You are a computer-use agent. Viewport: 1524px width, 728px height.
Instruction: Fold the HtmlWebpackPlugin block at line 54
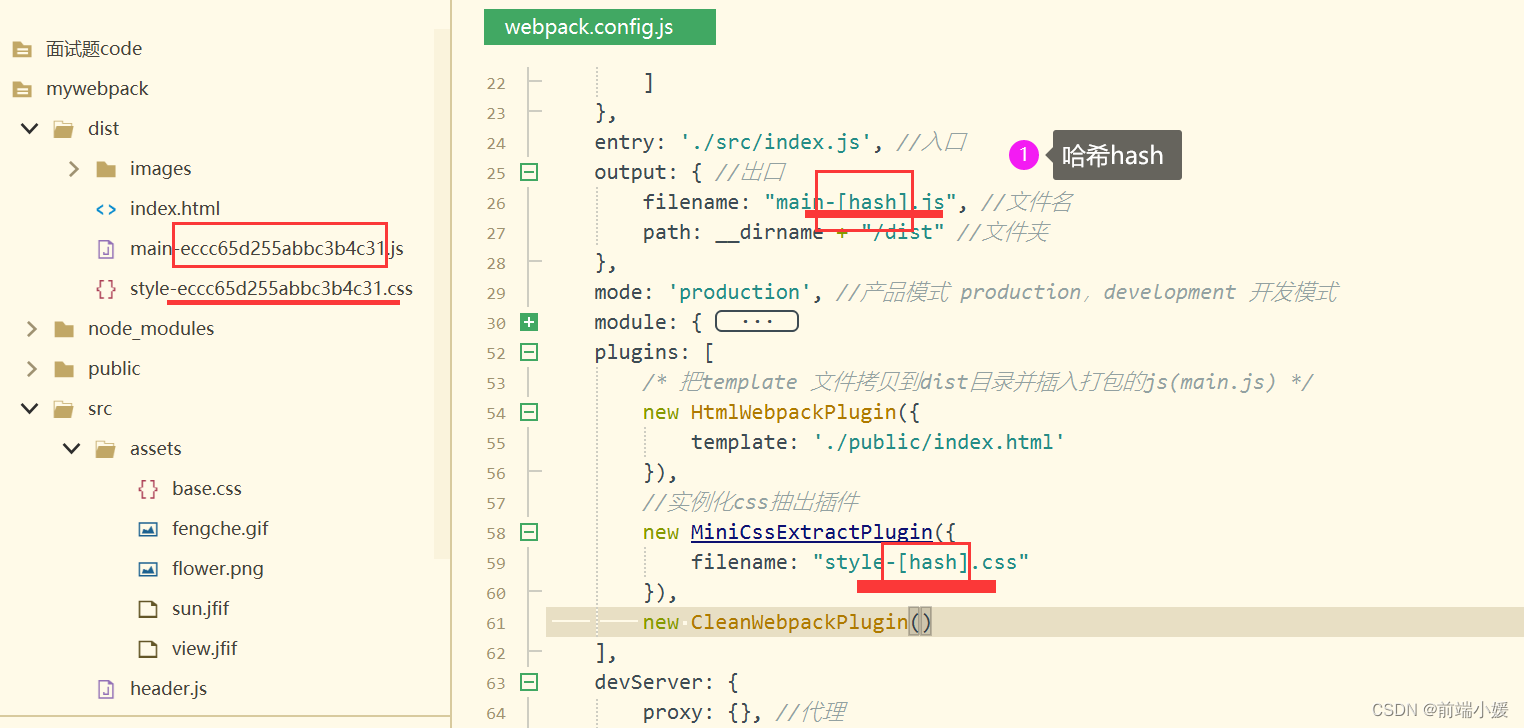point(529,412)
